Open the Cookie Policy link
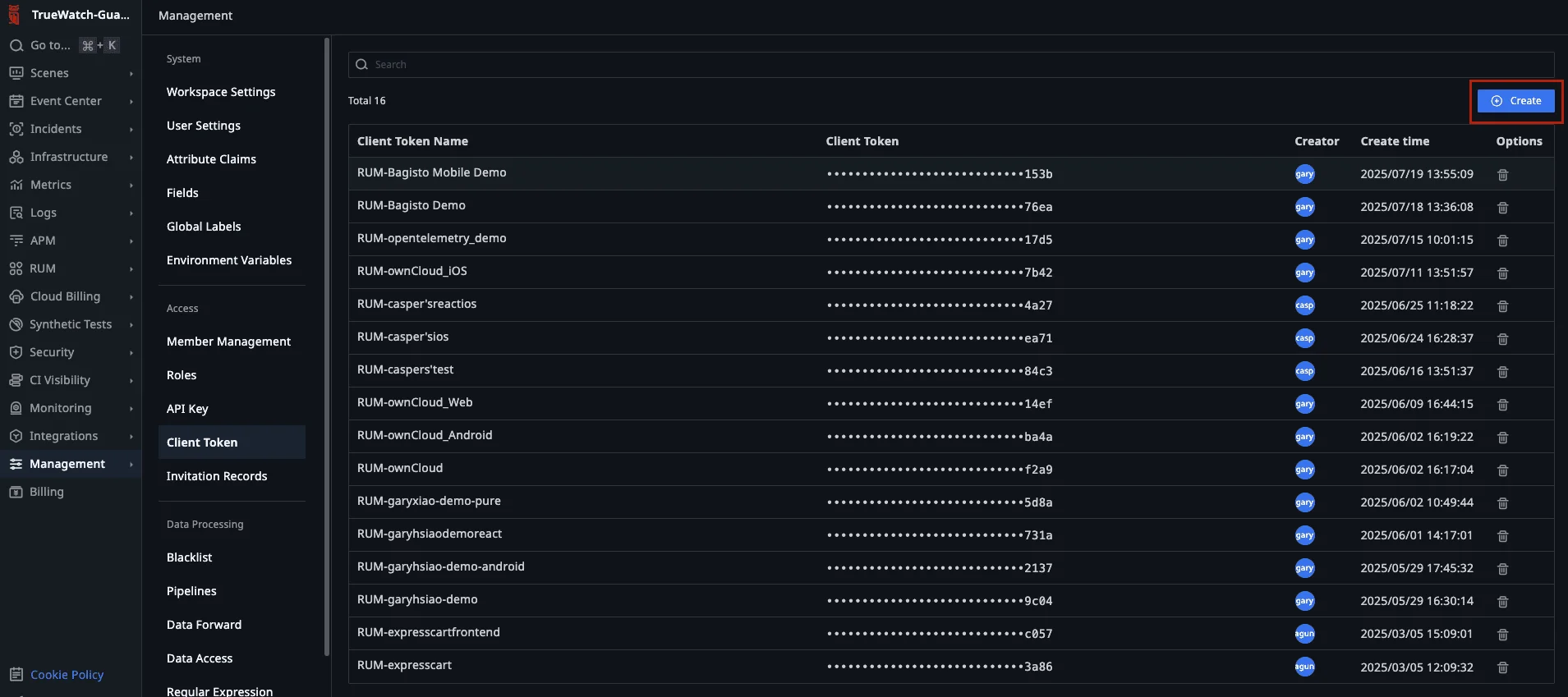This screenshot has height=697, width=1568. 67,675
